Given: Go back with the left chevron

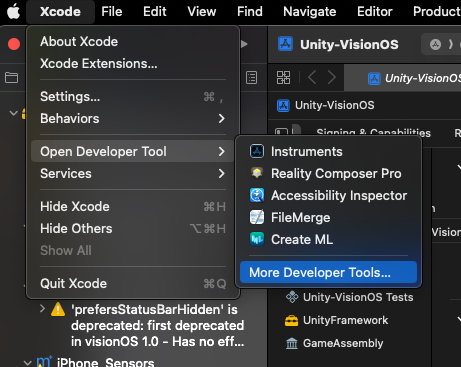Looking at the screenshot, I should [312, 78].
